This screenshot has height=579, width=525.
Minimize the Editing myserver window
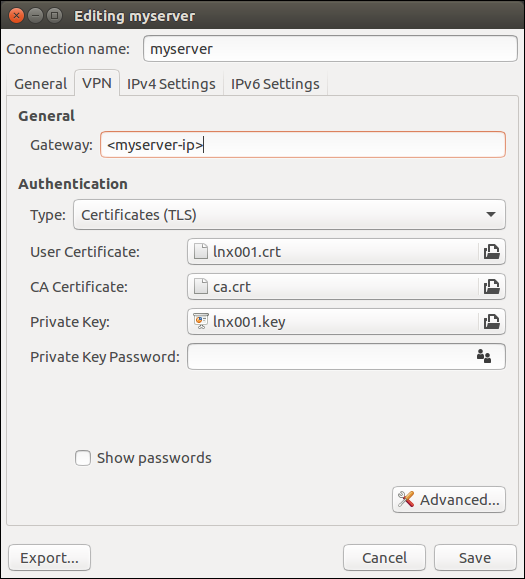[35, 16]
